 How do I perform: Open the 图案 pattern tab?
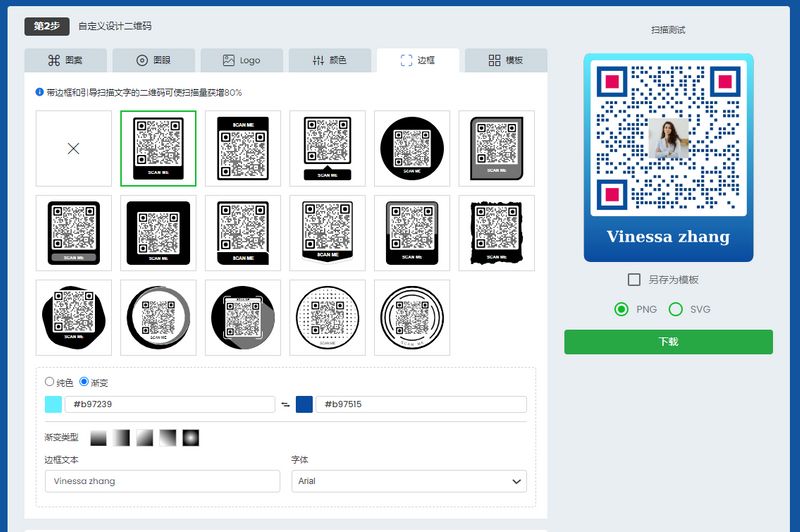coord(65,60)
